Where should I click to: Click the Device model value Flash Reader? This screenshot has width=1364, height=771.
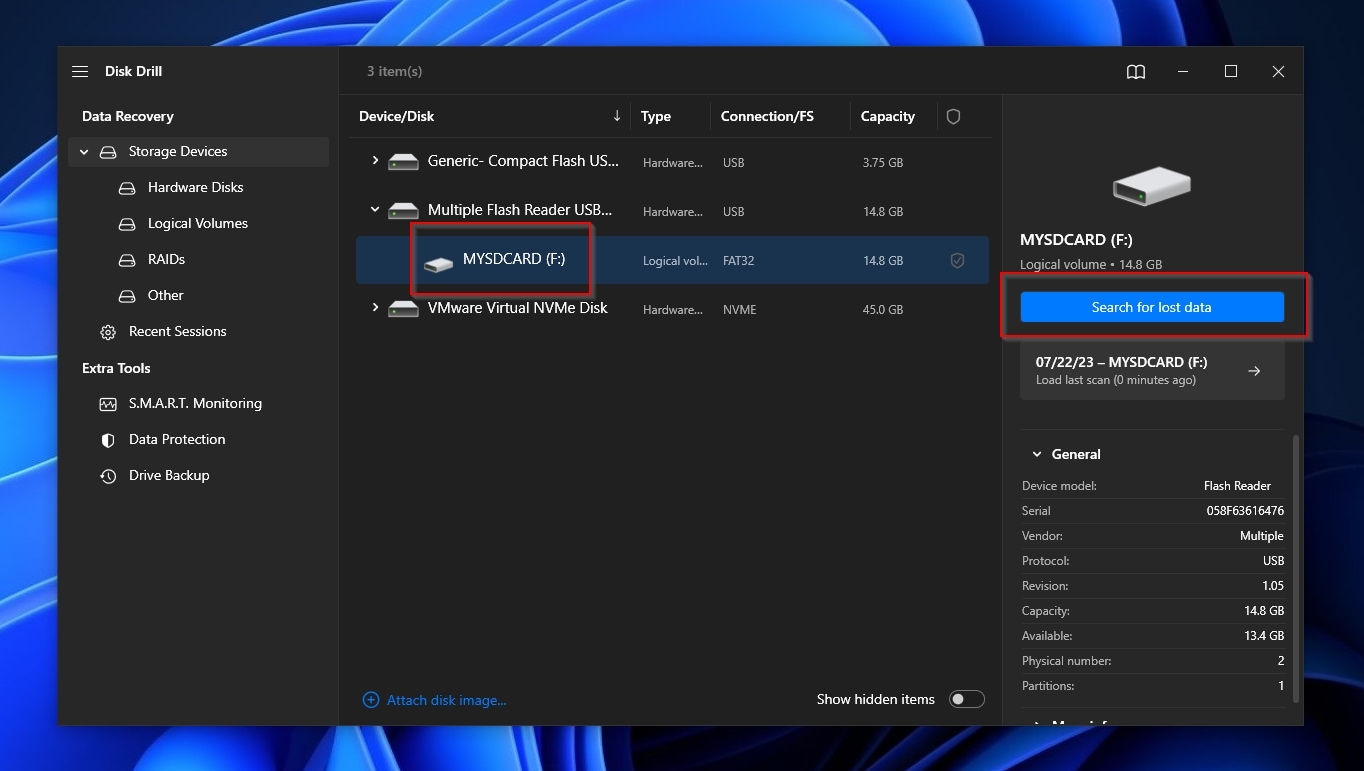[x=1237, y=486]
